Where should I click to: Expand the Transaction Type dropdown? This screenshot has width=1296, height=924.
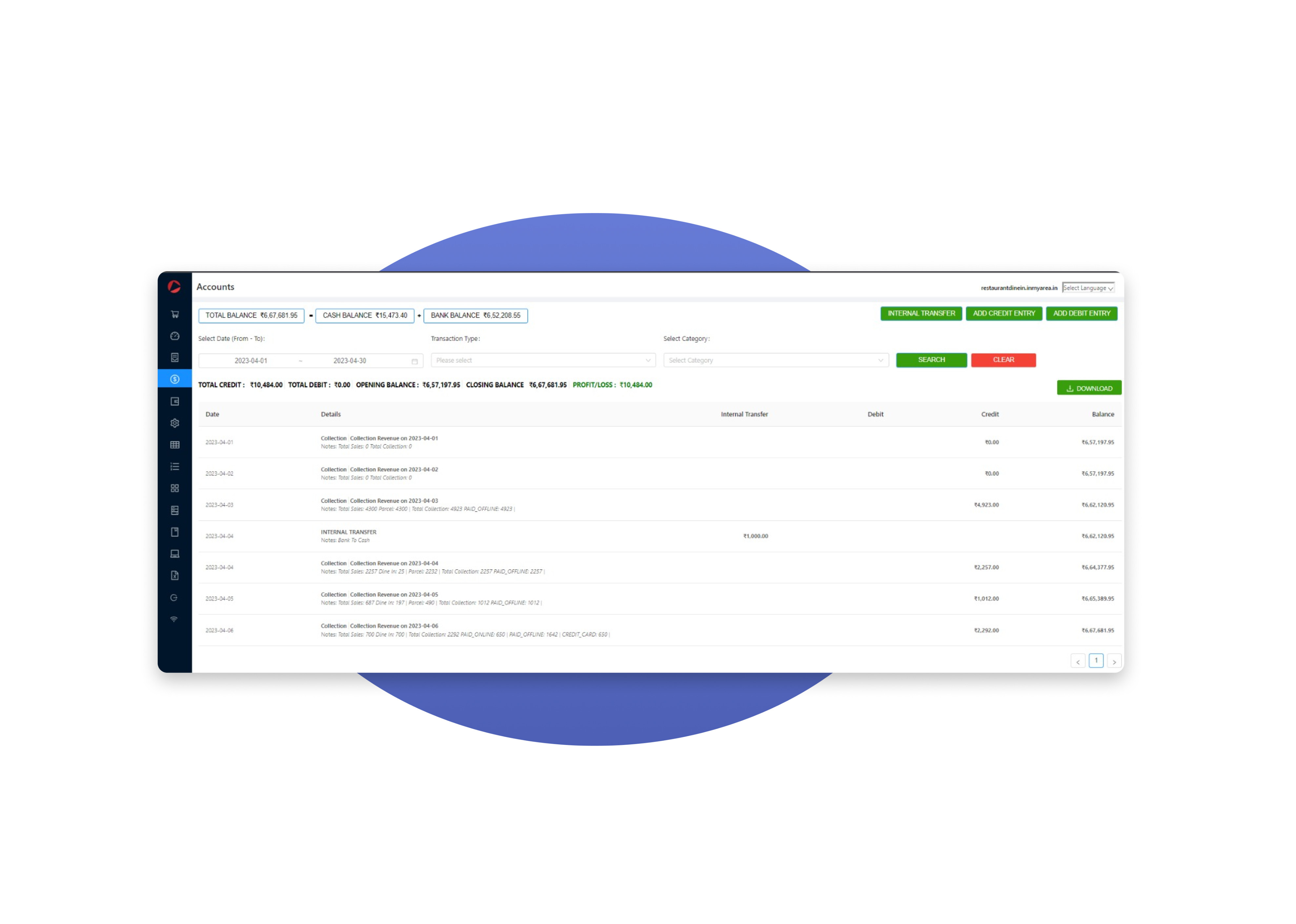pos(543,360)
